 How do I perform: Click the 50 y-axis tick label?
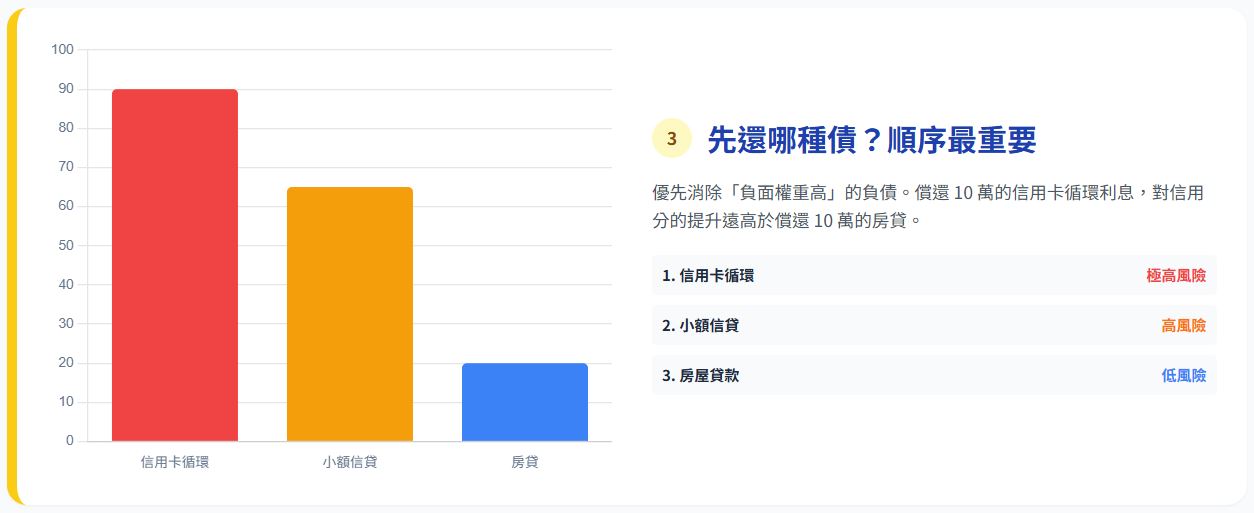[65, 245]
